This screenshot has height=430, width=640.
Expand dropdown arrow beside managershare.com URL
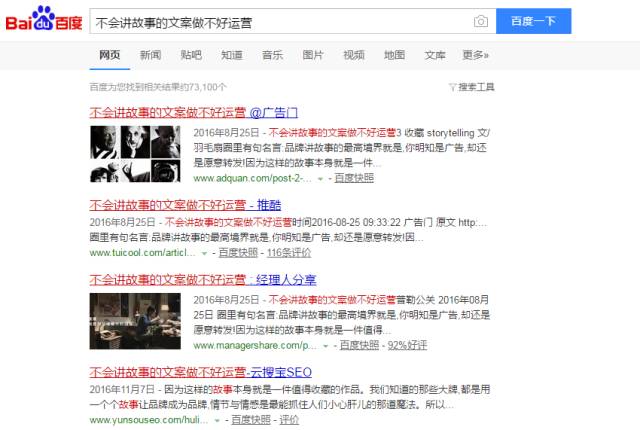(326, 346)
